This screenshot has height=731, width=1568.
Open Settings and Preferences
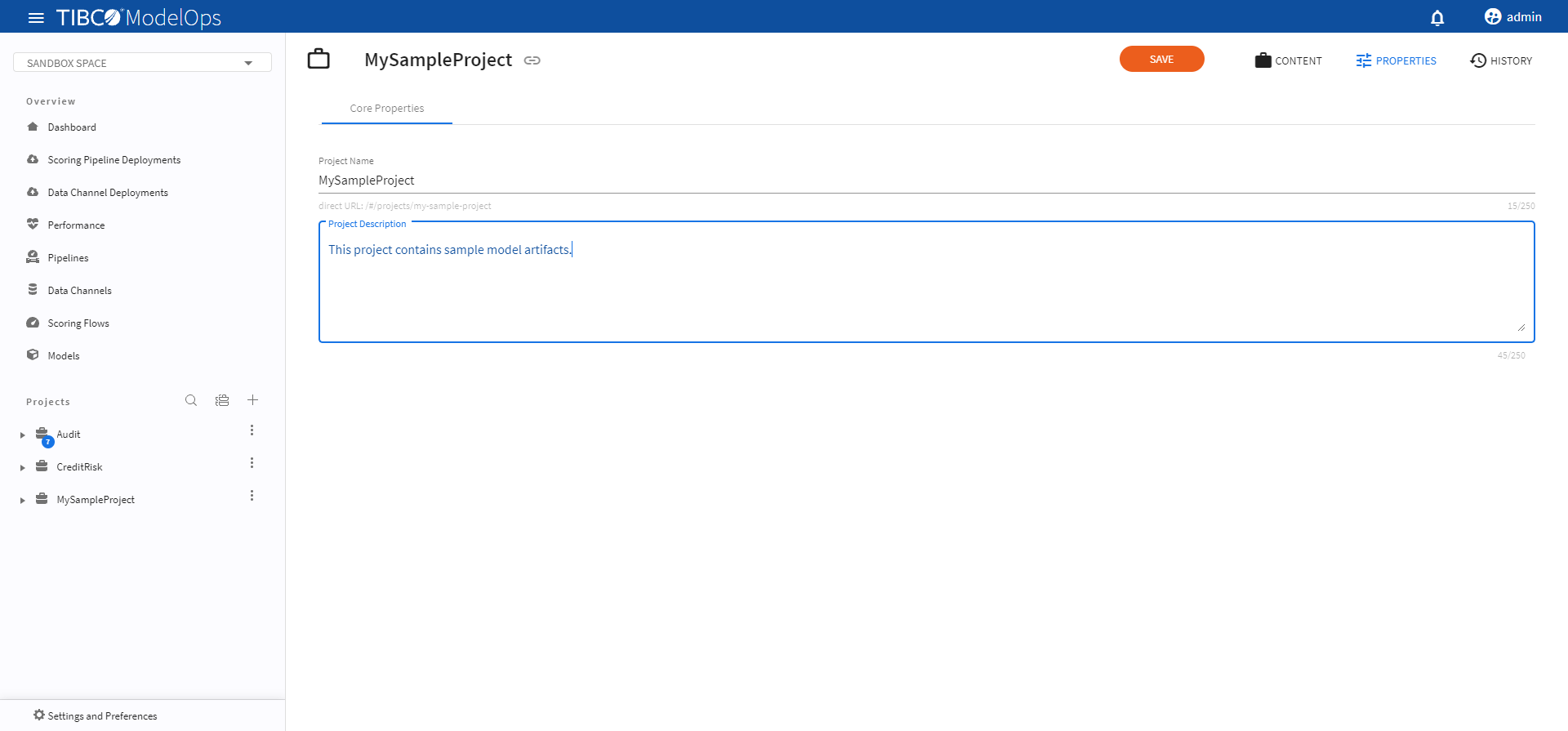(102, 716)
